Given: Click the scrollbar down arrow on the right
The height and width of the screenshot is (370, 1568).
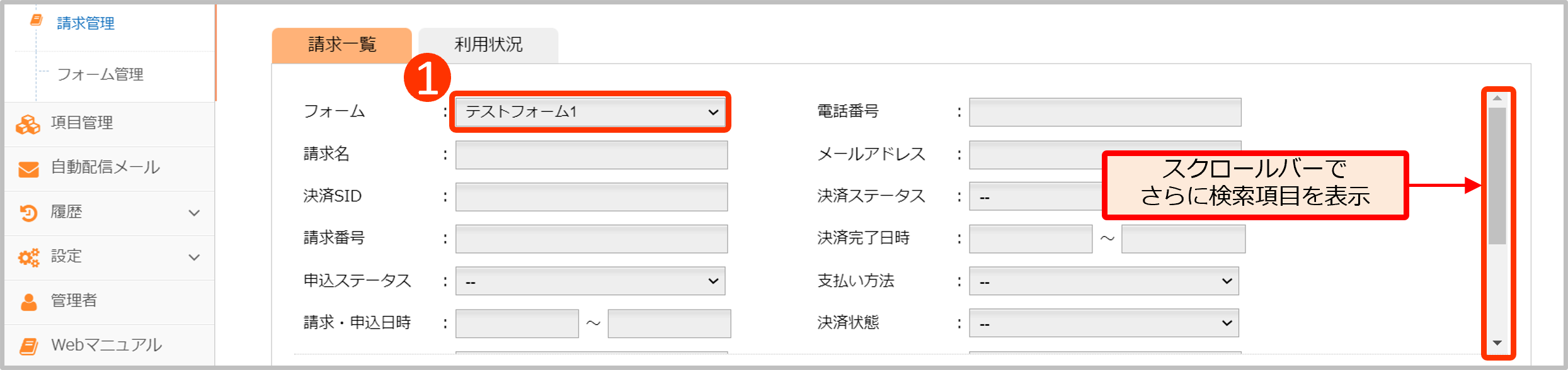Looking at the screenshot, I should (1496, 344).
